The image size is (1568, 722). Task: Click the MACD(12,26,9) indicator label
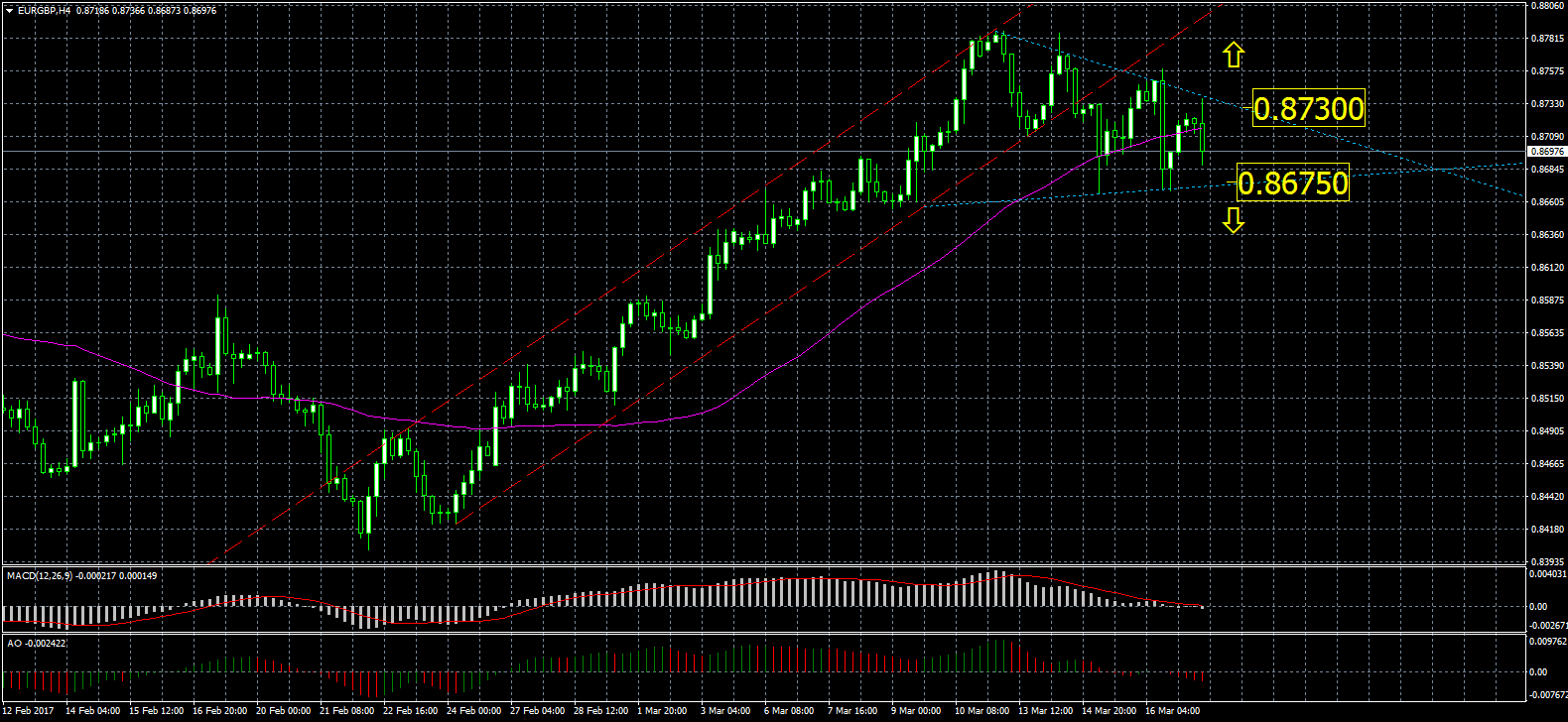tap(40, 576)
